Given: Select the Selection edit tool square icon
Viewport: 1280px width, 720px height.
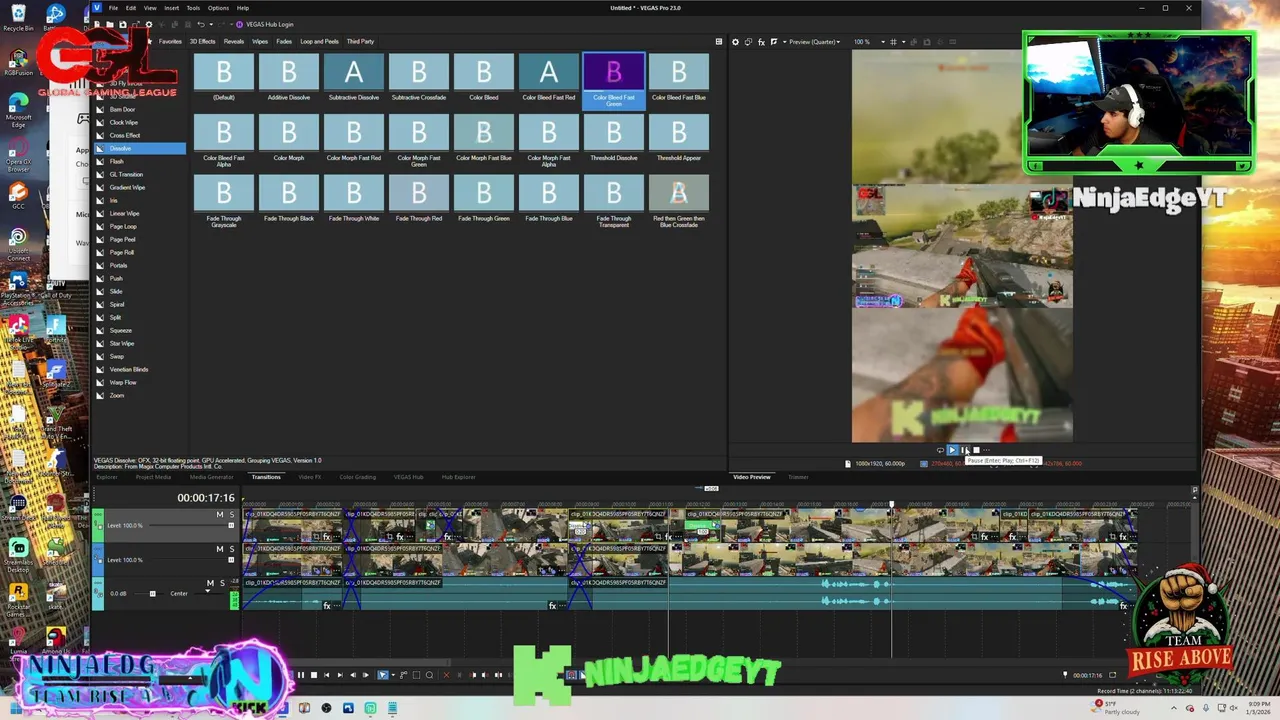Looking at the screenshot, I should click(x=416, y=675).
